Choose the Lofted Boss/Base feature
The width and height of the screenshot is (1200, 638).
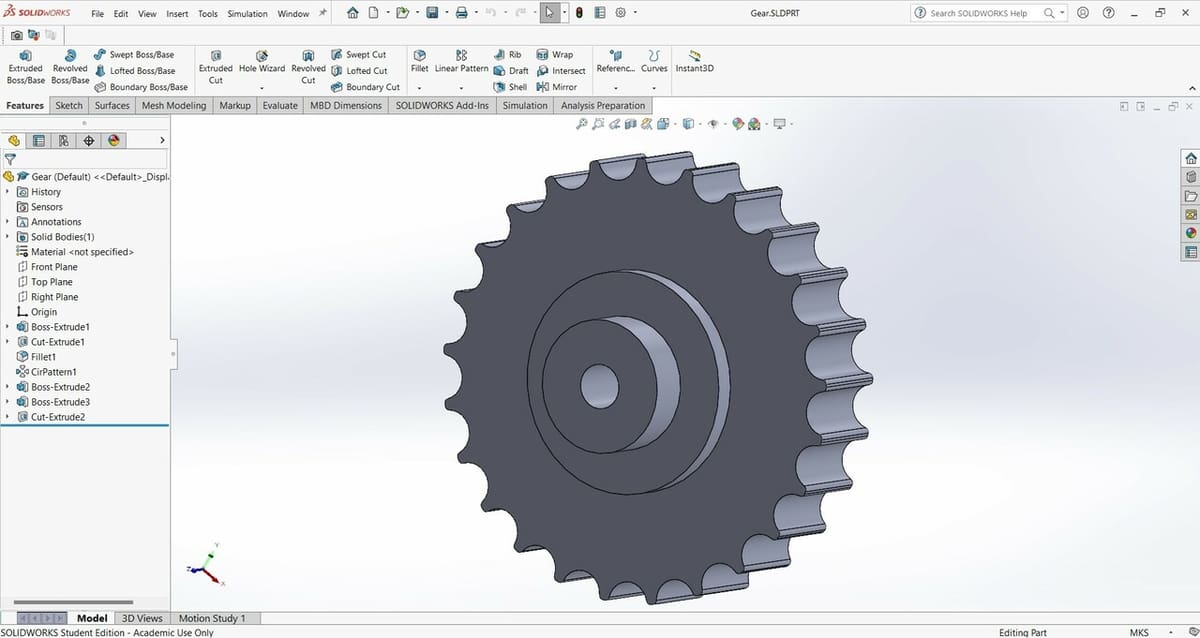click(134, 71)
